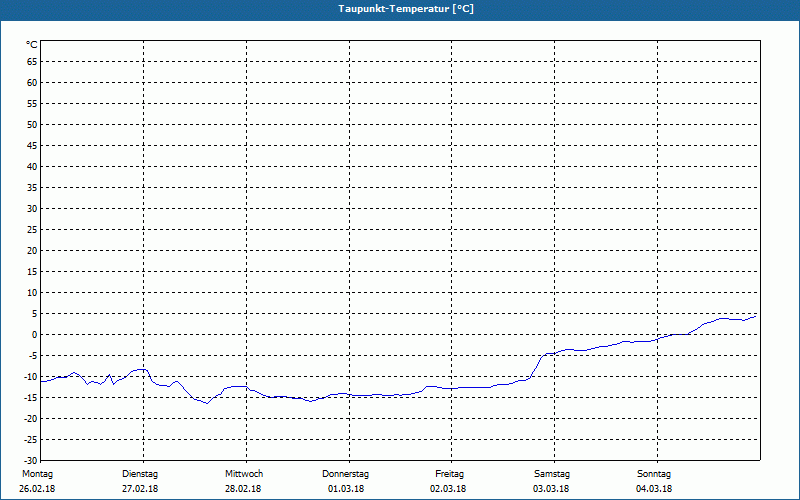800x500 pixels.
Task: Click the 25 axis label
Action: (x=32, y=230)
